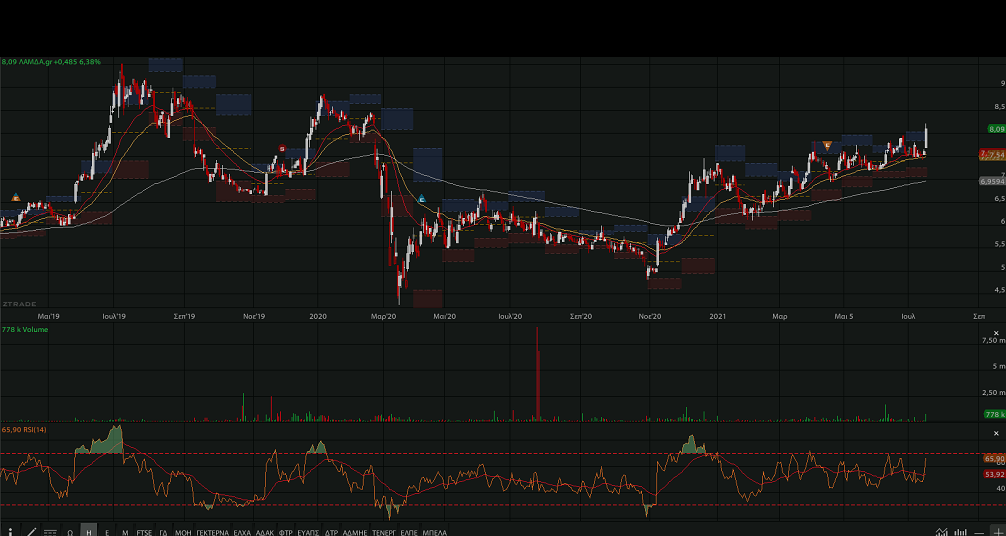Screen dimensions: 1006x536
Task: Click the orange triangle marker near Μαϊ'19
Action: point(16,197)
